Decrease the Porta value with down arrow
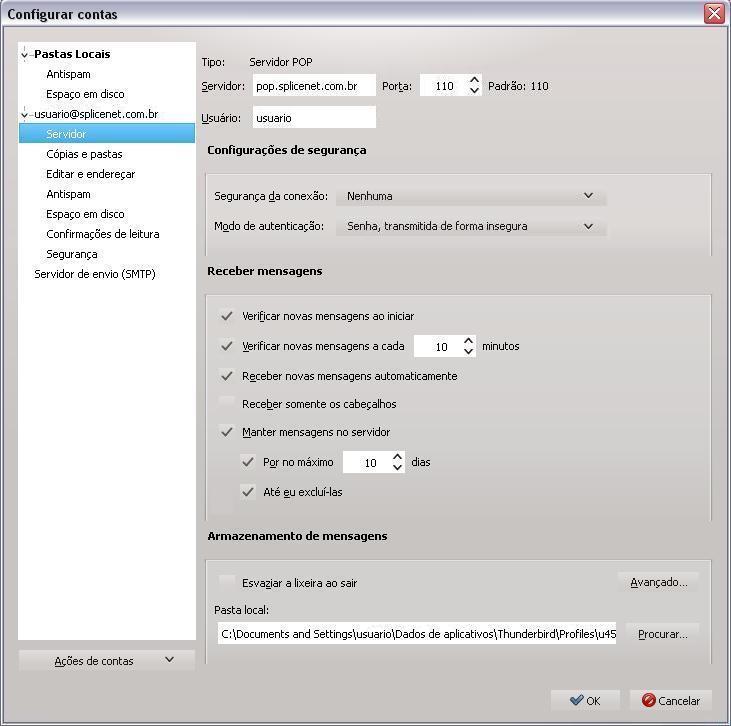The width and height of the screenshot is (731, 726). [x=475, y=91]
